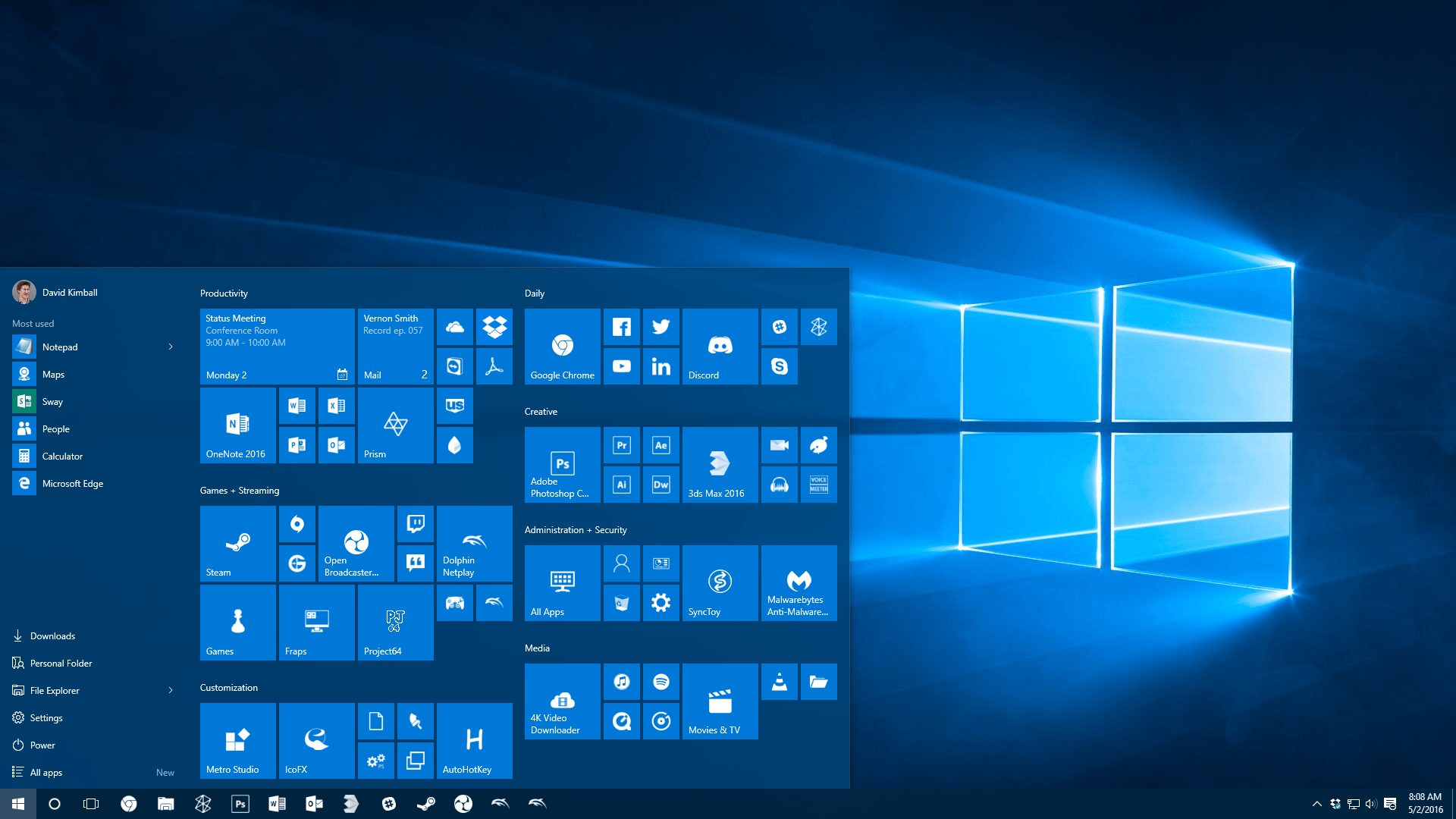
Task: Open the Twitter tile
Action: 661,327
